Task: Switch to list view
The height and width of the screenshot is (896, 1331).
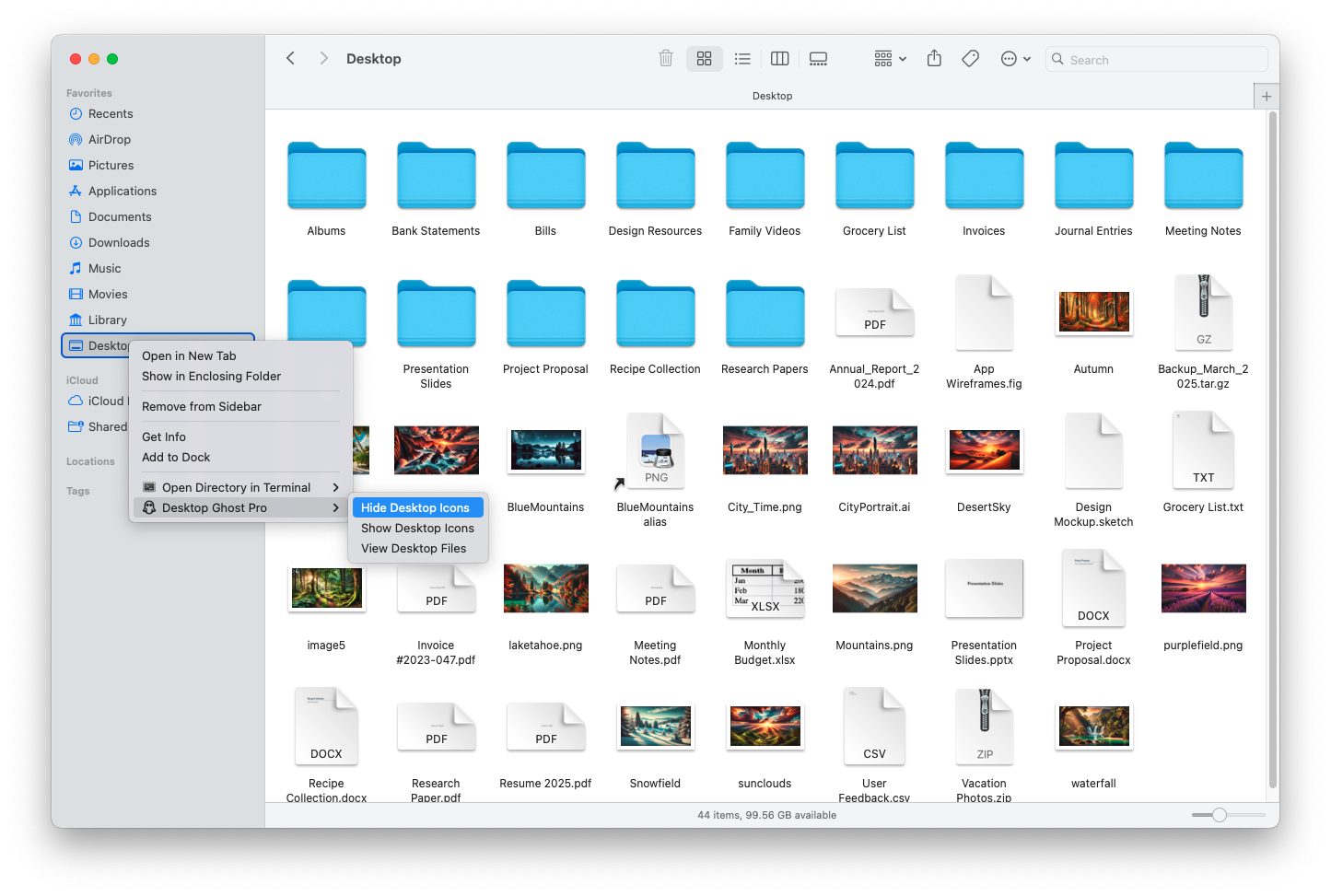Action: [742, 59]
